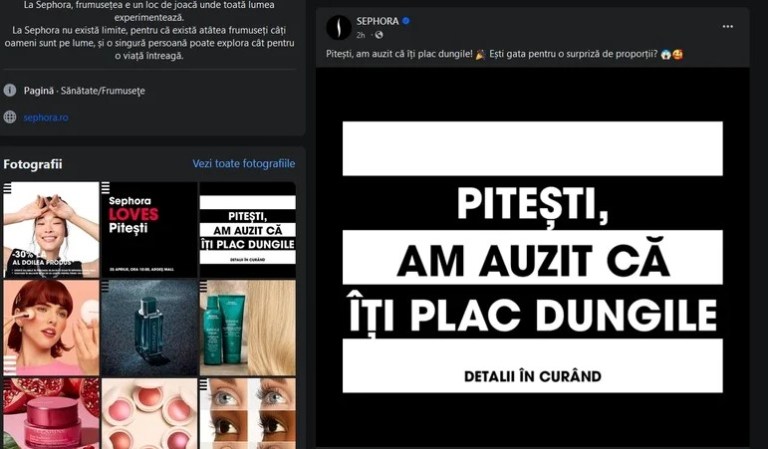Open the SEPHORA page name on post
The height and width of the screenshot is (449, 768).
pyautogui.click(x=377, y=21)
